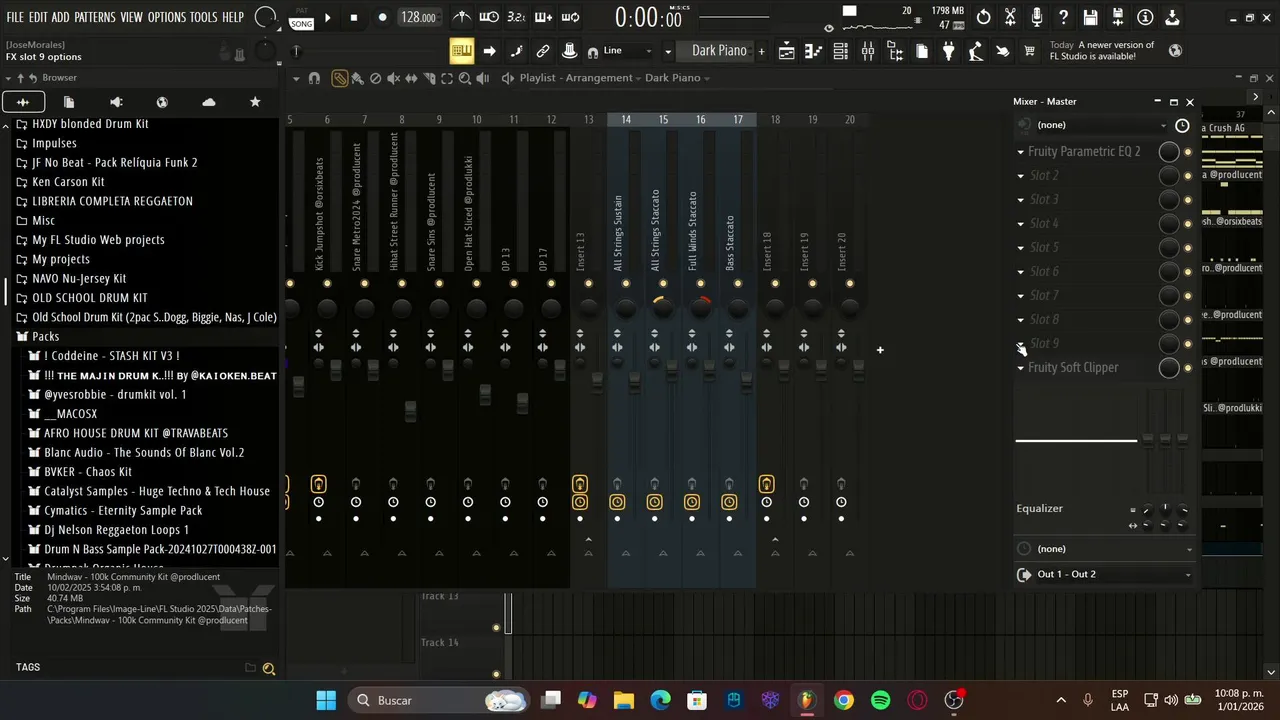Click the microphone one-click recording icon
Screen dimensions: 1280x720
pyautogui.click(x=1037, y=17)
